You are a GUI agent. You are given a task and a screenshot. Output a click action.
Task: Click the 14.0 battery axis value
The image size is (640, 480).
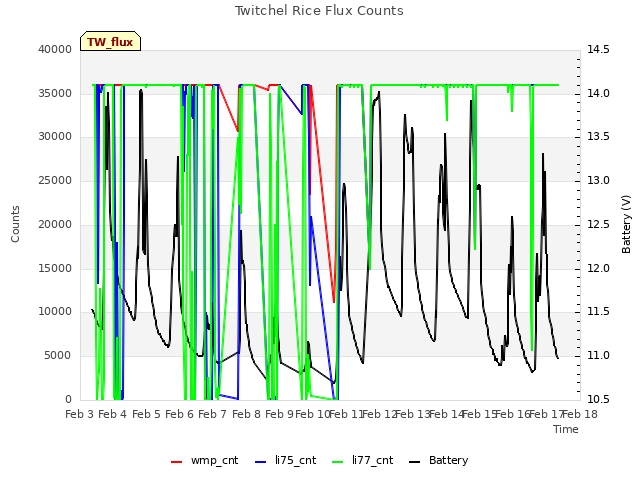(598, 93)
